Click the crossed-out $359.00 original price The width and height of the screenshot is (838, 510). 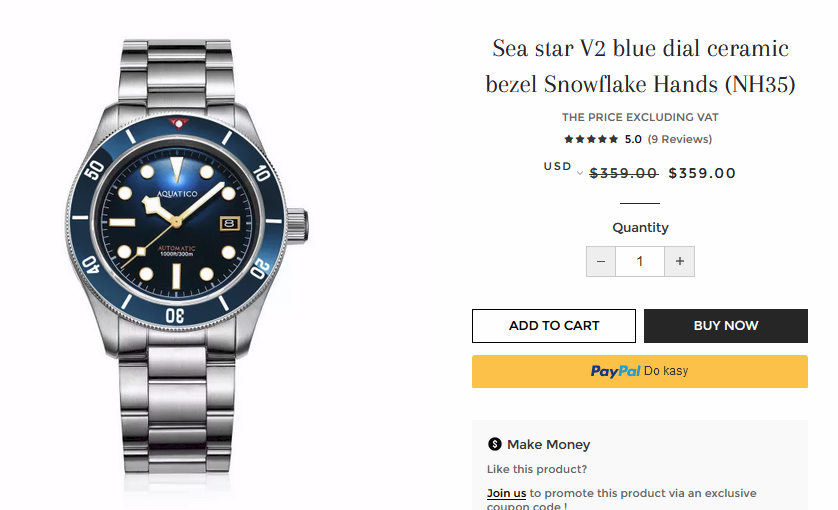[623, 173]
